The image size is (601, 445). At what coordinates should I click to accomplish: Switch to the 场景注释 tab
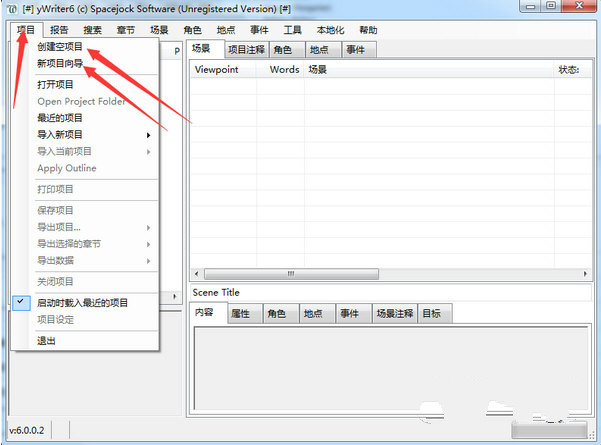(x=395, y=314)
